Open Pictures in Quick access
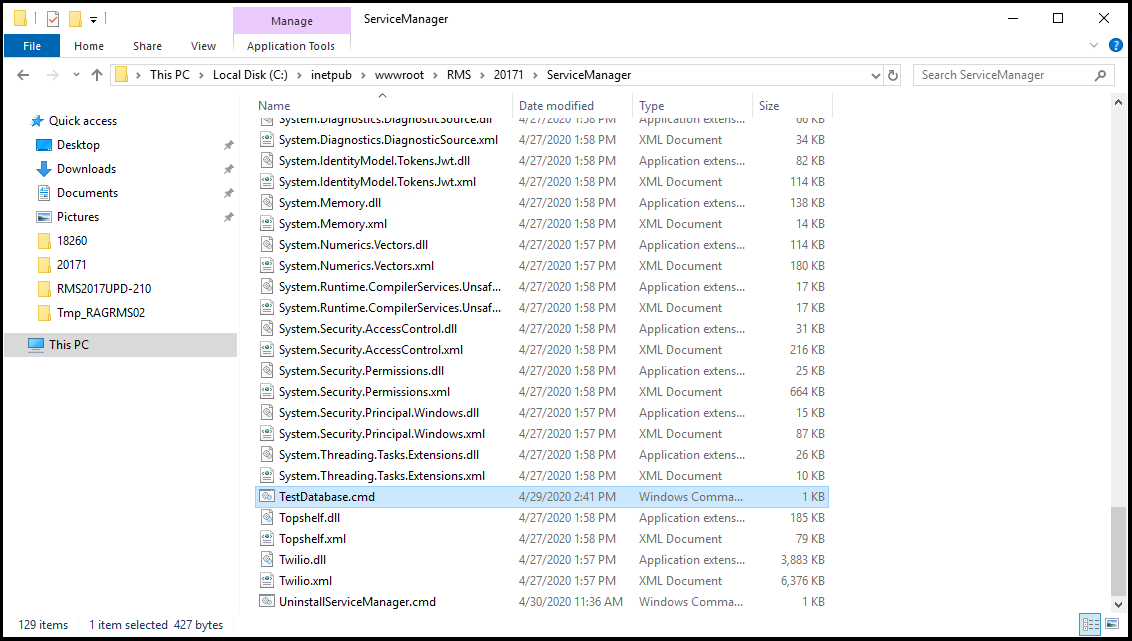 click(78, 217)
